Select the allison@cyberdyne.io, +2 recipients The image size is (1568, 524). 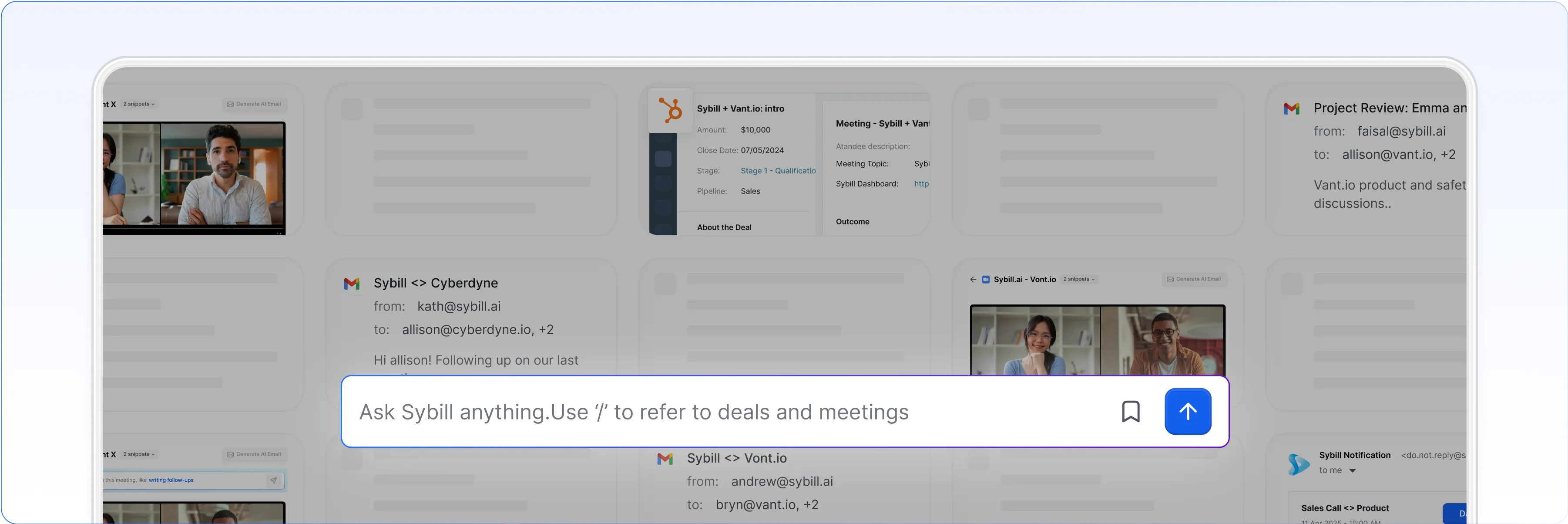point(477,330)
